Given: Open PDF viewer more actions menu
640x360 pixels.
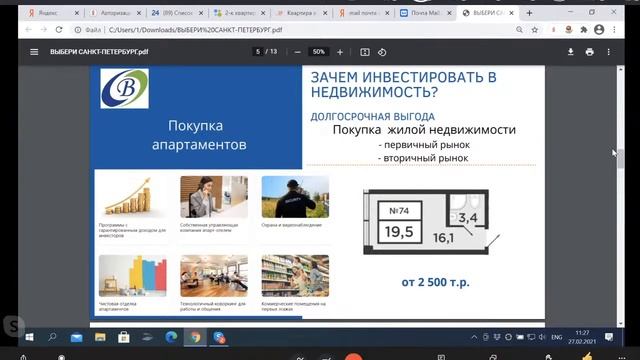Looking at the screenshot, I should coord(609,52).
